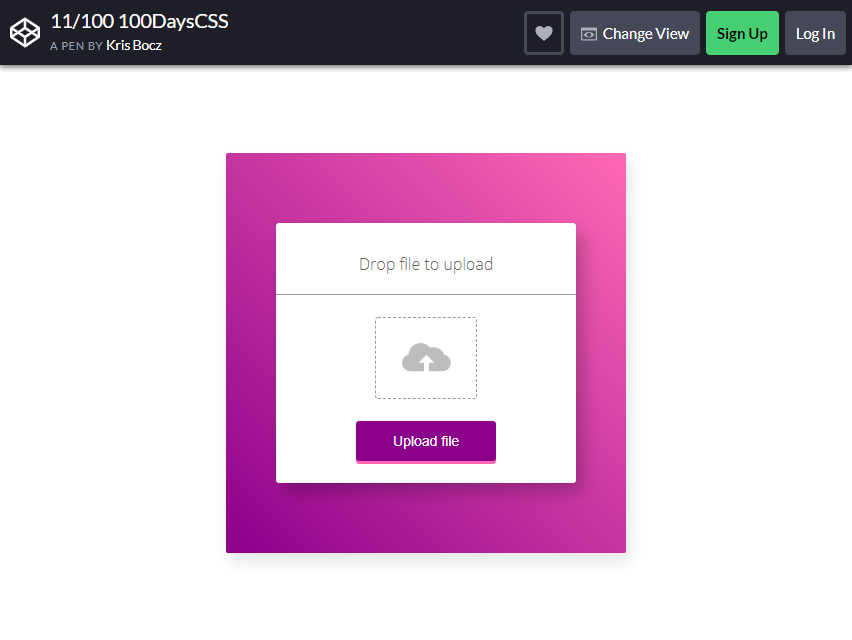The image size is (852, 640).
Task: Love this pen with the heart icon
Action: tap(544, 33)
